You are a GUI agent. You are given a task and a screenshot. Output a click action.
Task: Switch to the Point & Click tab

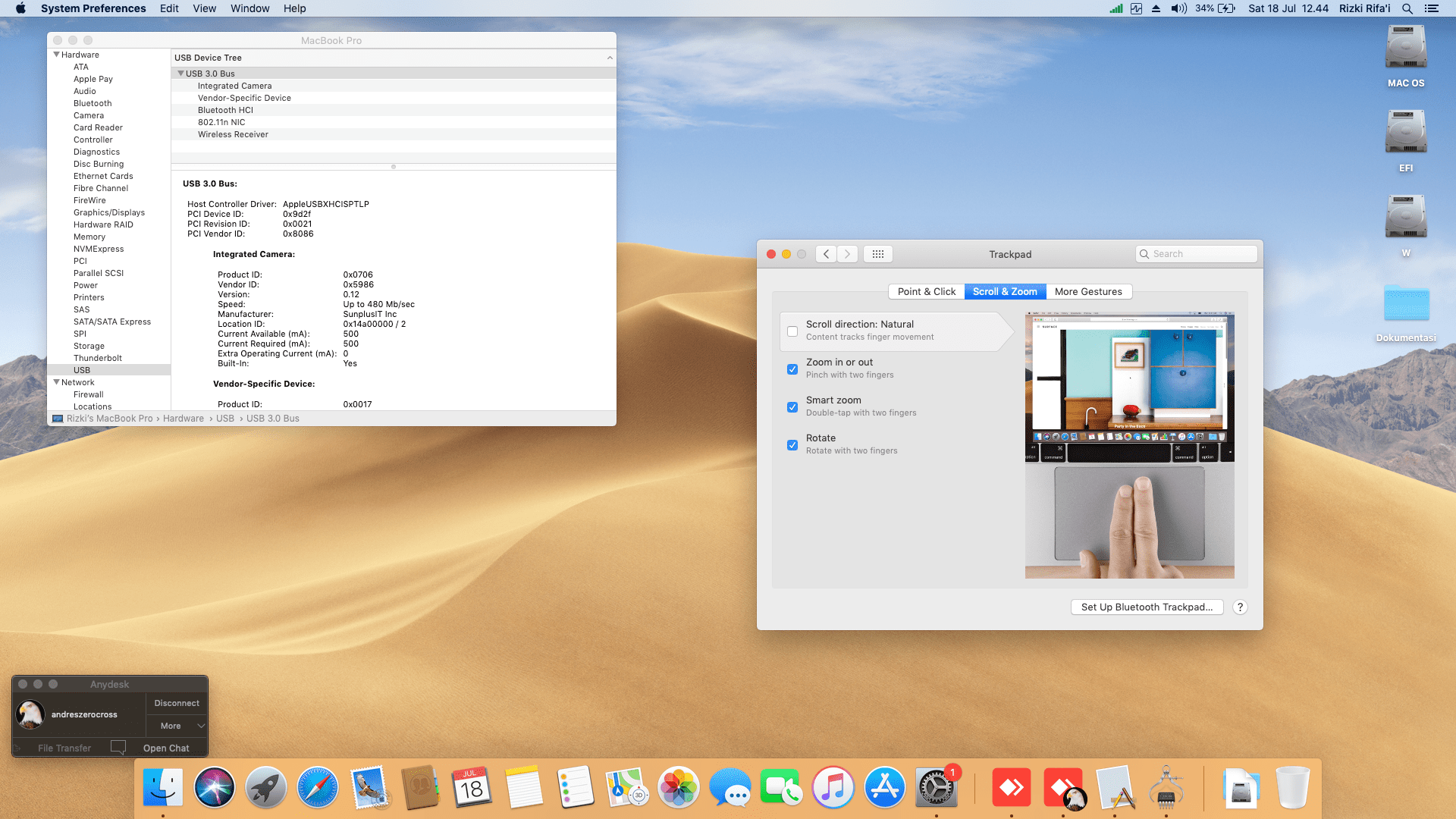926,292
